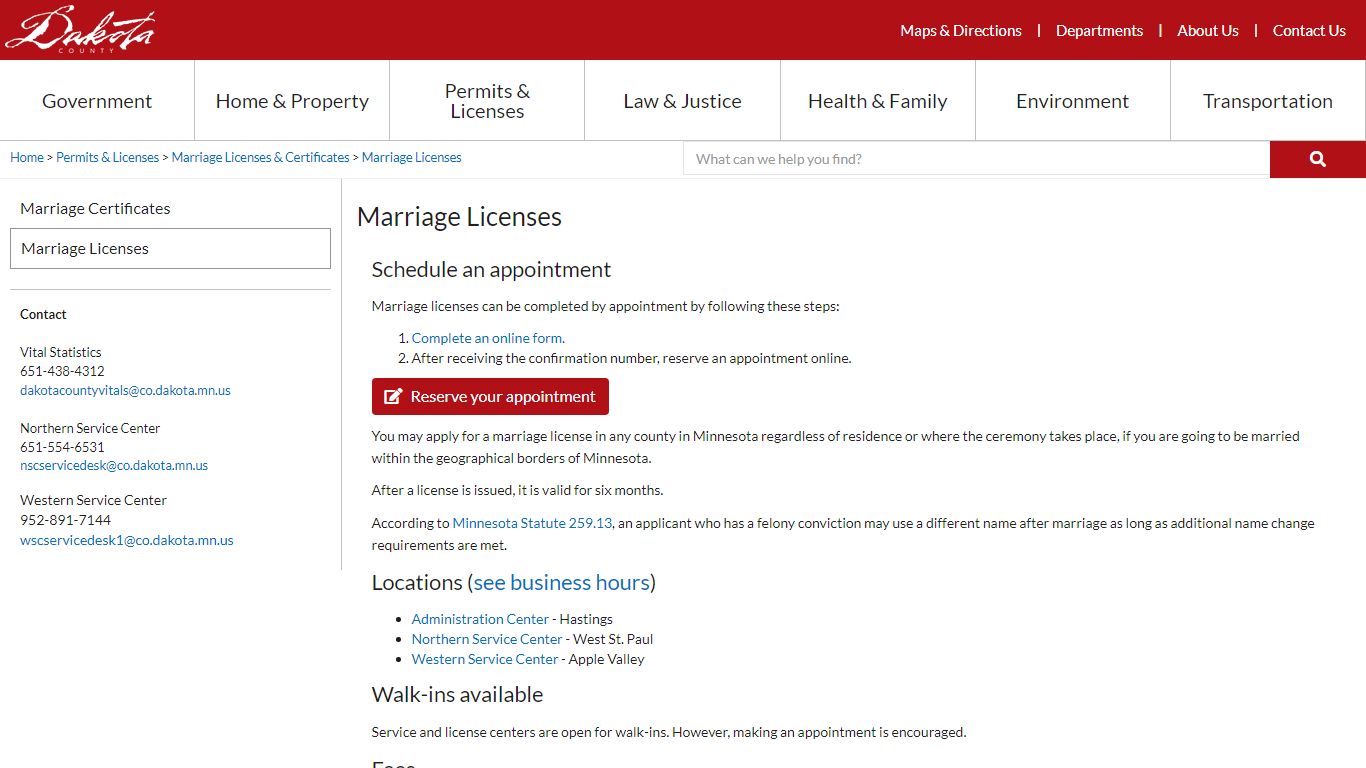Open Marriage Certificates in sidebar

click(96, 208)
